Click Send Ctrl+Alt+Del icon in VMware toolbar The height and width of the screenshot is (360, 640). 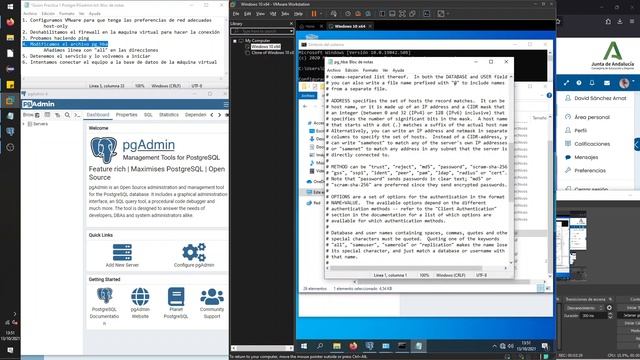[333, 13]
